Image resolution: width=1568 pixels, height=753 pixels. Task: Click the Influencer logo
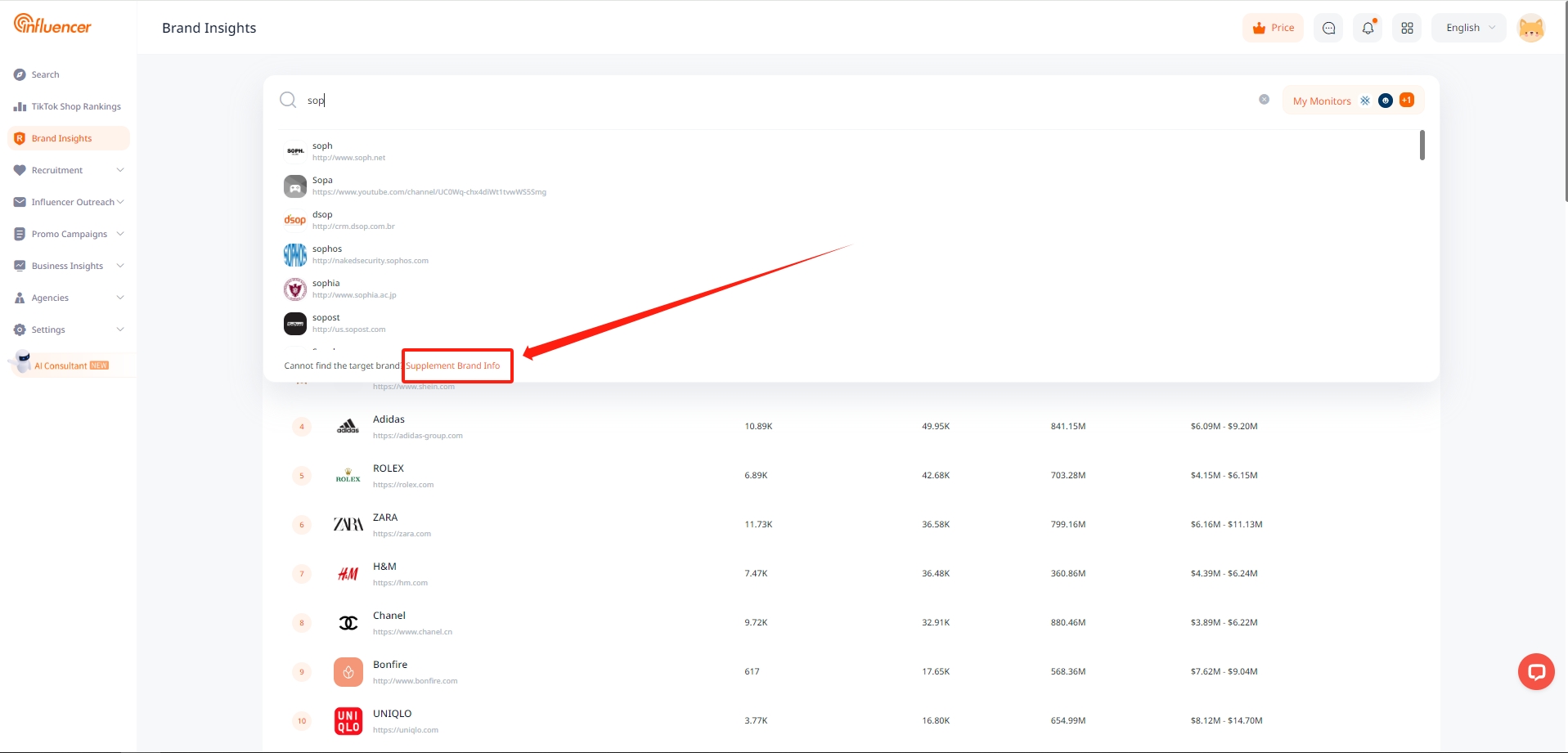click(52, 25)
